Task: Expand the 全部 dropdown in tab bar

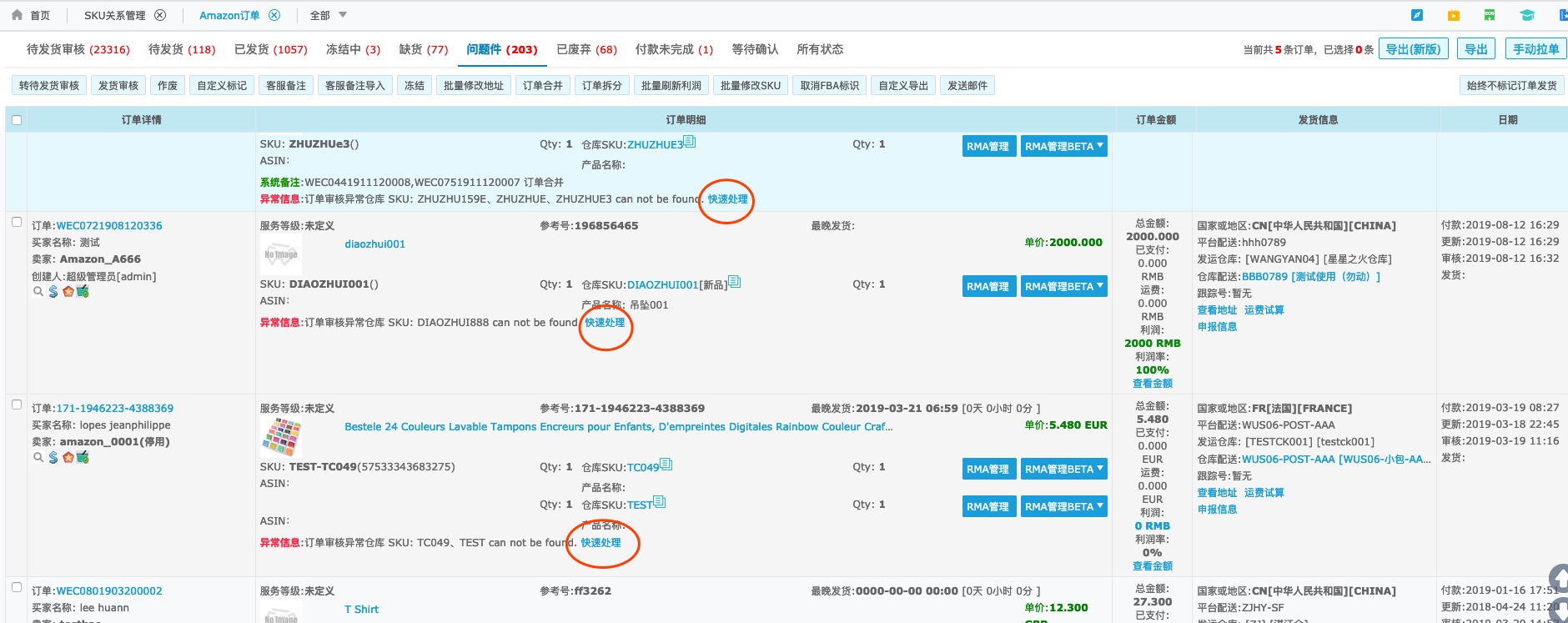Action: [x=343, y=15]
